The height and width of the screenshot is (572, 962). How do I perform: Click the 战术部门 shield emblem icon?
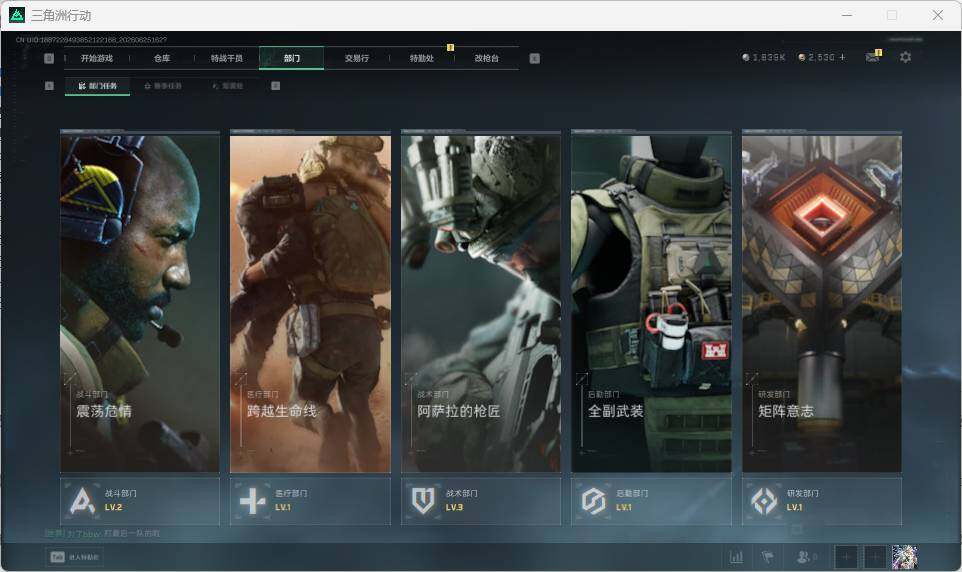(423, 501)
